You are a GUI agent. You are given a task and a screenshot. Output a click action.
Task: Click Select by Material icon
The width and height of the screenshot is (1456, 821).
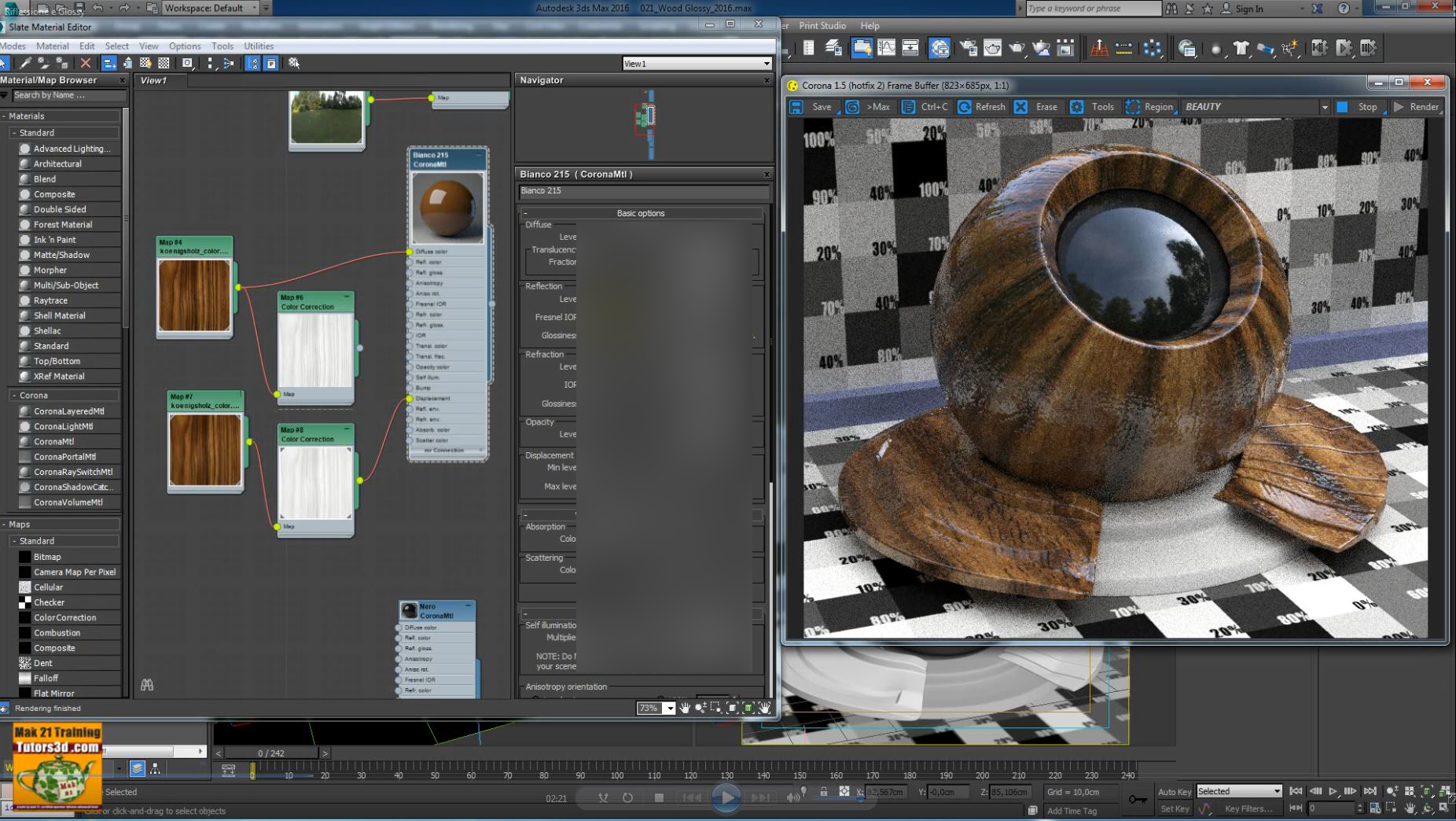294,63
